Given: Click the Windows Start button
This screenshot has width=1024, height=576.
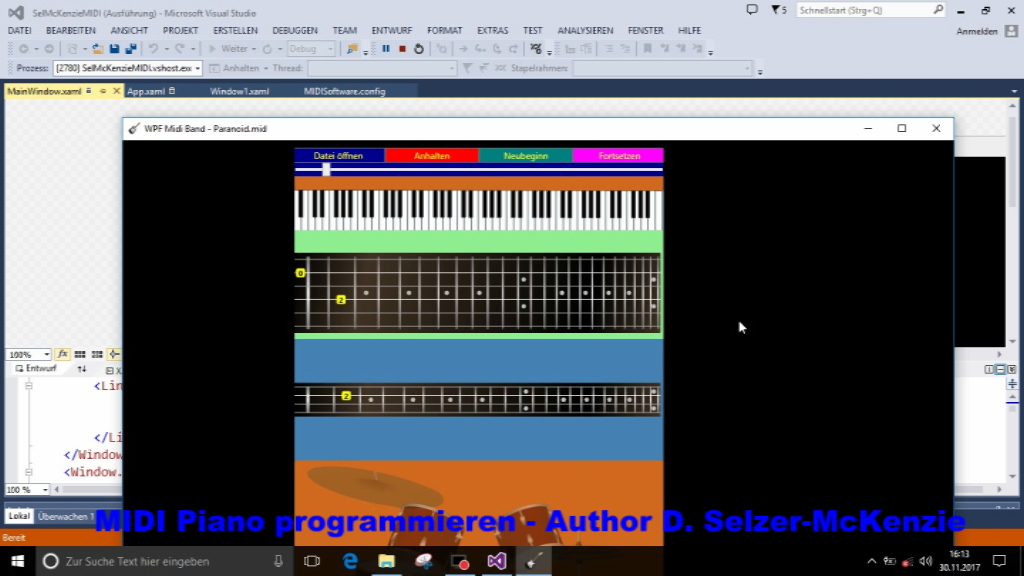Looking at the screenshot, I should (x=18, y=561).
